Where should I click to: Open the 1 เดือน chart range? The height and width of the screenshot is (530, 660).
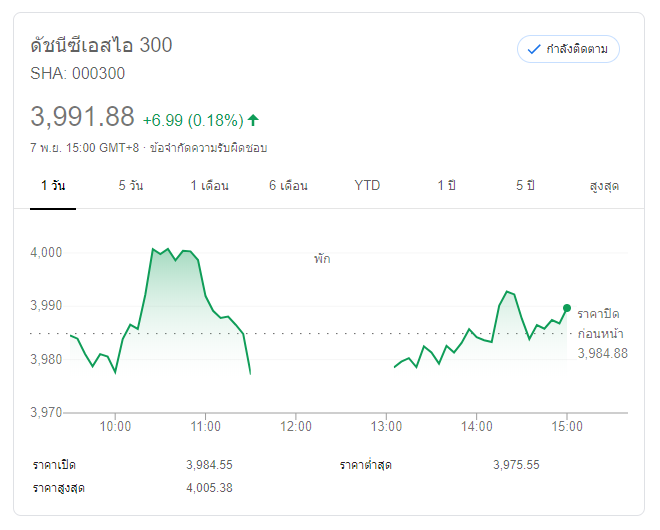click(x=210, y=185)
